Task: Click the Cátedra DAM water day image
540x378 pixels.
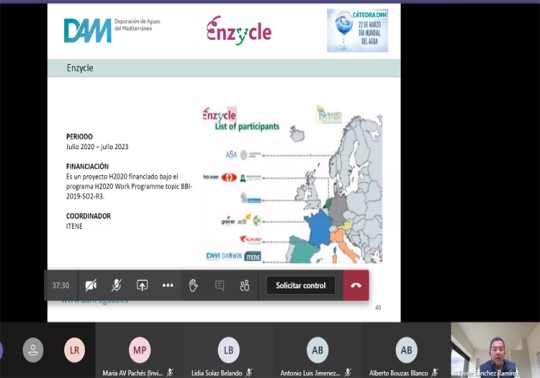Action: coord(357,31)
